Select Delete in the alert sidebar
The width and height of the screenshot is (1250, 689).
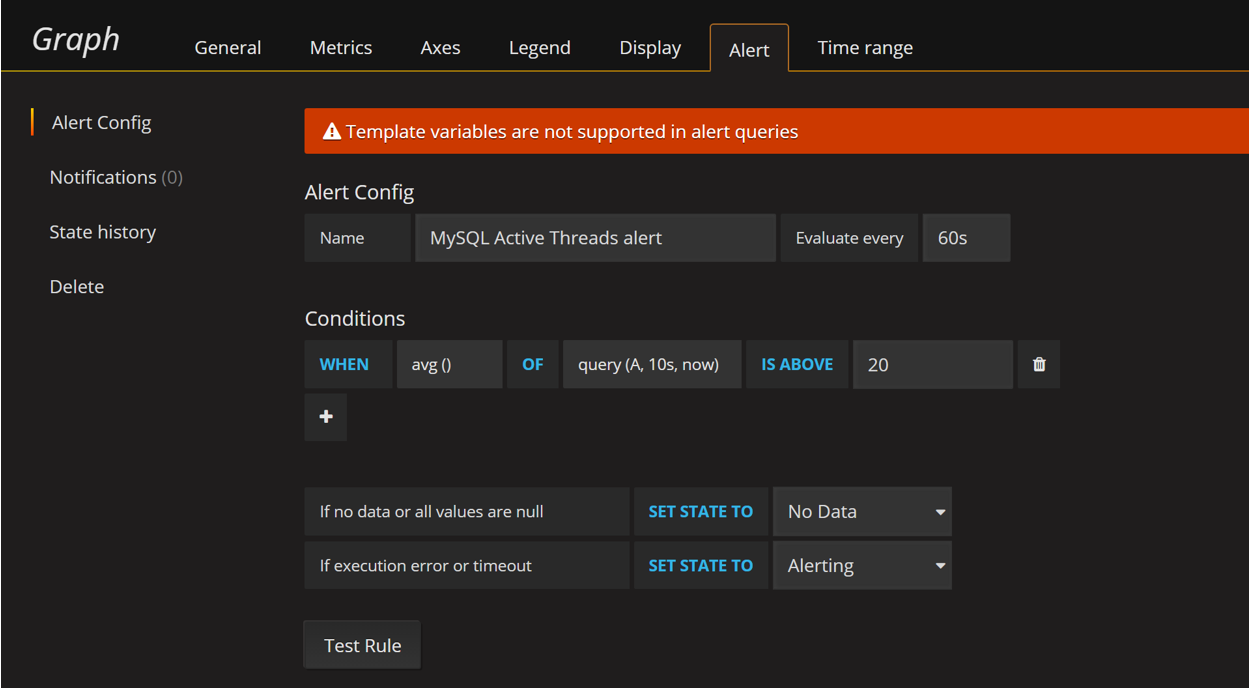coord(77,286)
